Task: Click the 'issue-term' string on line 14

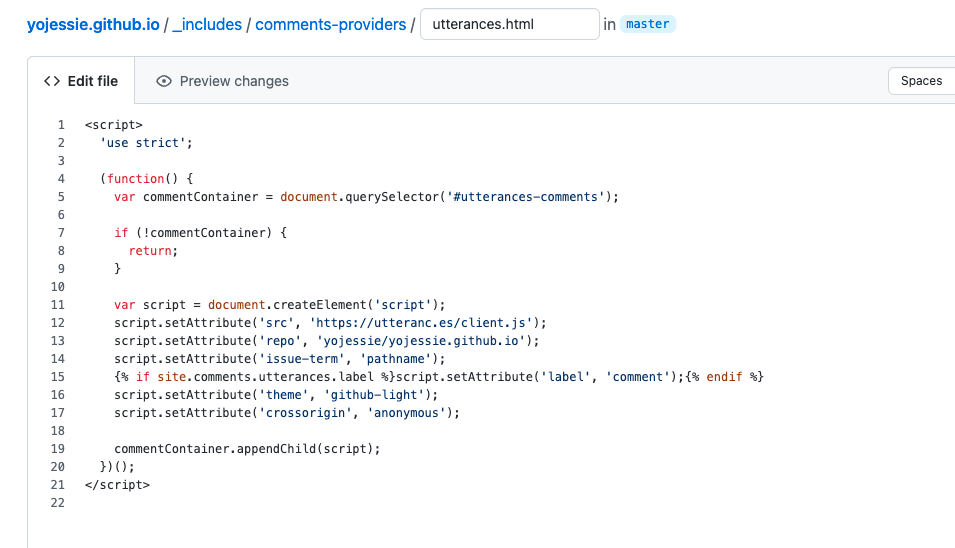Action: coord(302,359)
